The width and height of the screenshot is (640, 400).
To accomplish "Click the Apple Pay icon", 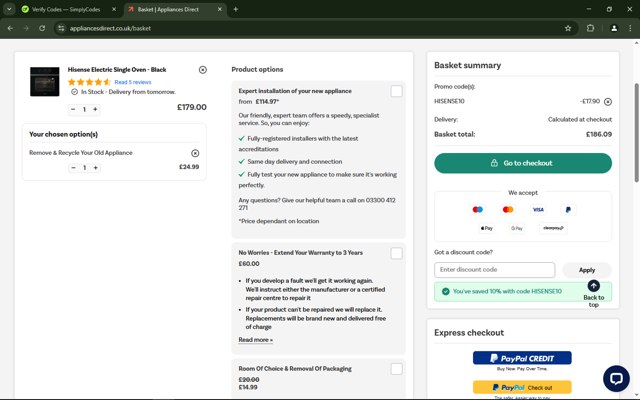I will pos(486,228).
